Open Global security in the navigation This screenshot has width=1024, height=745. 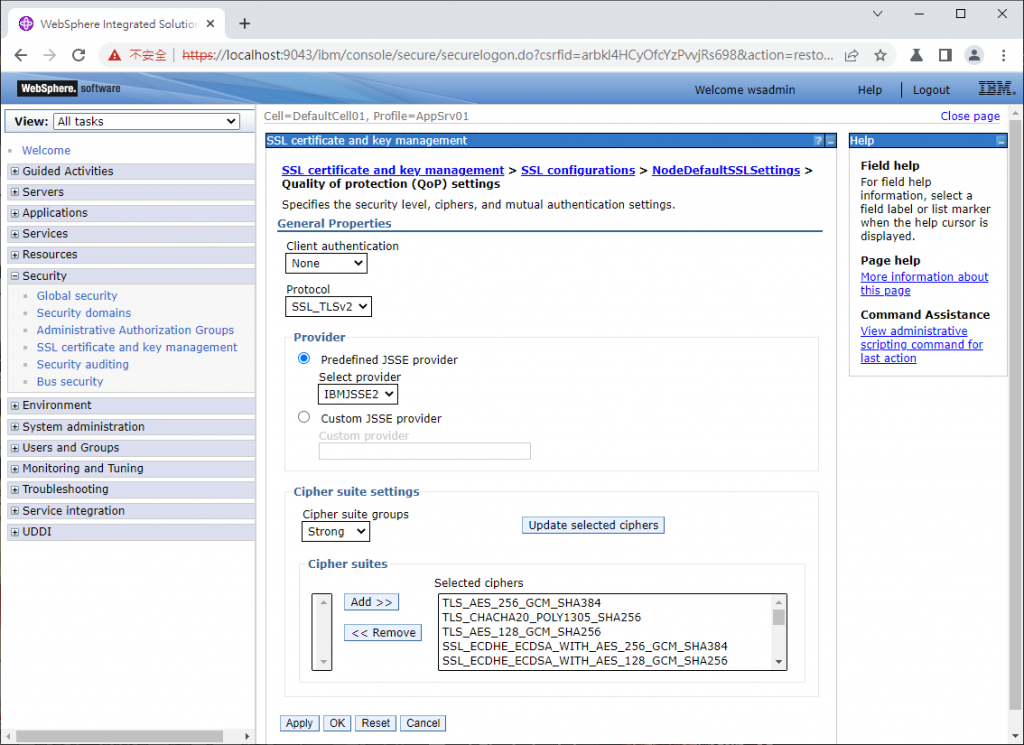[x=77, y=296]
